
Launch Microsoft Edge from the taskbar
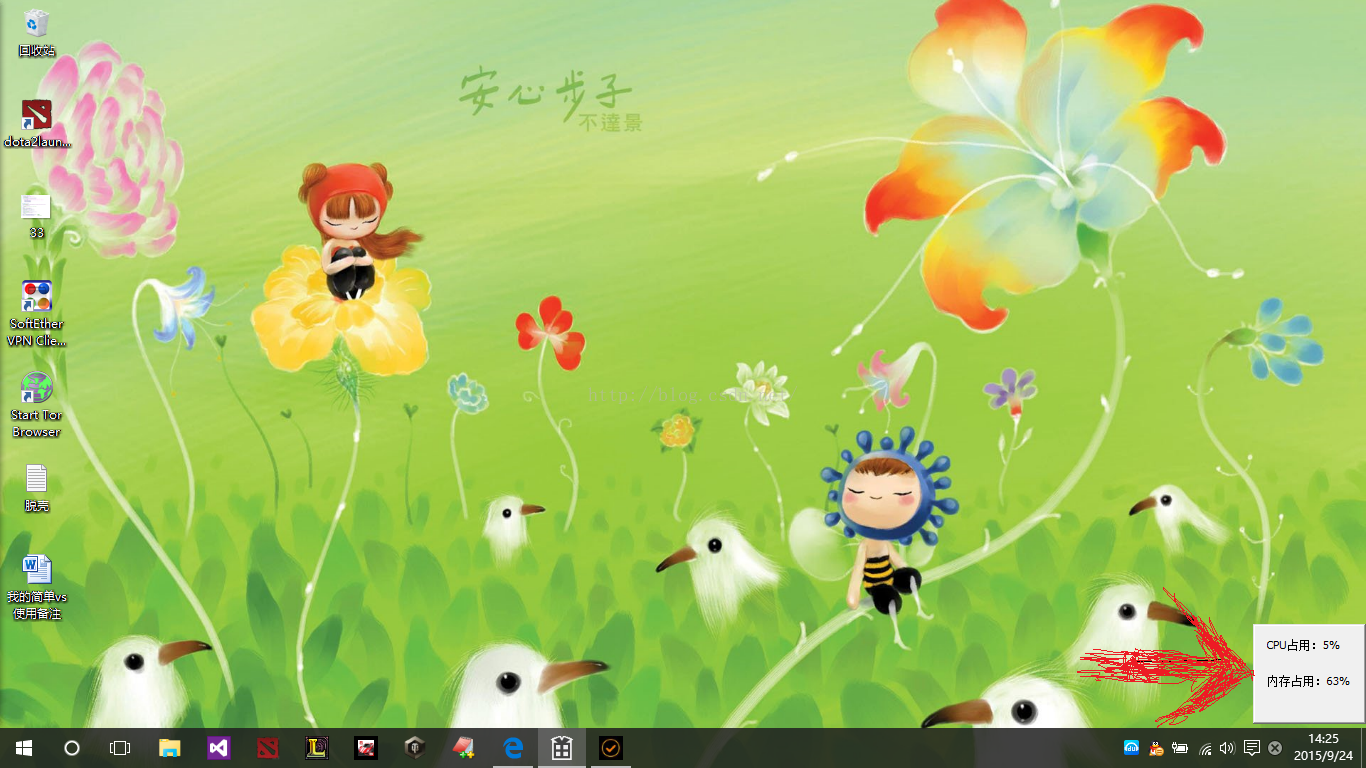point(513,748)
